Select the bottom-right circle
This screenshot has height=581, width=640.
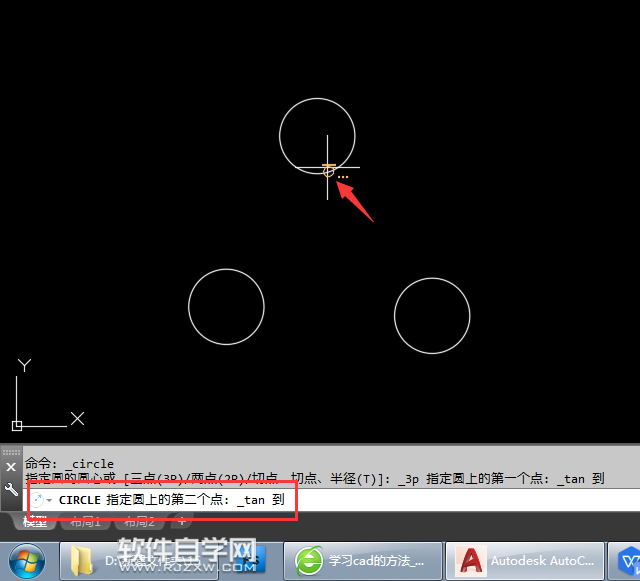(432, 316)
